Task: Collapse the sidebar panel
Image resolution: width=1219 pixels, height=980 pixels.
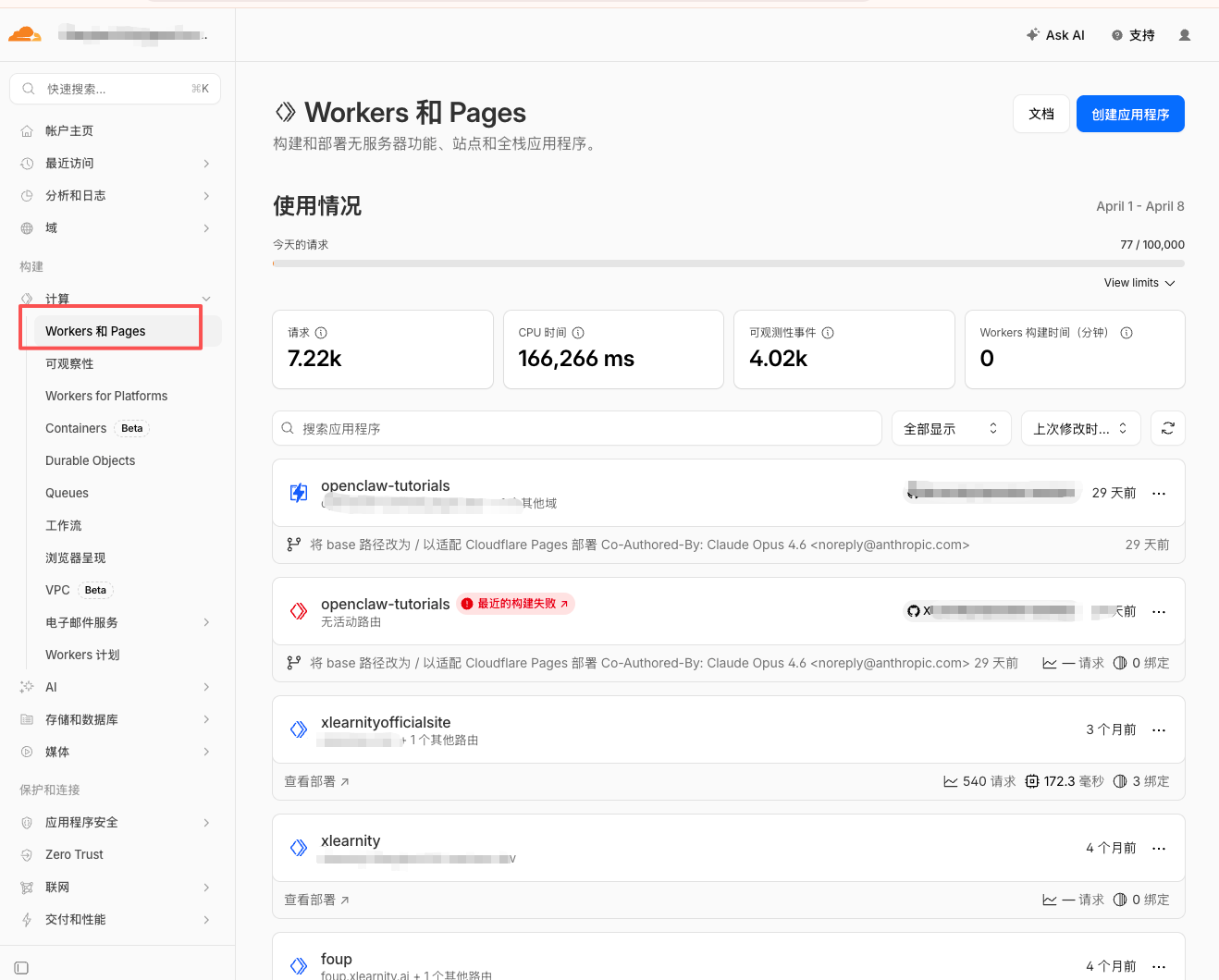Action: point(21,968)
